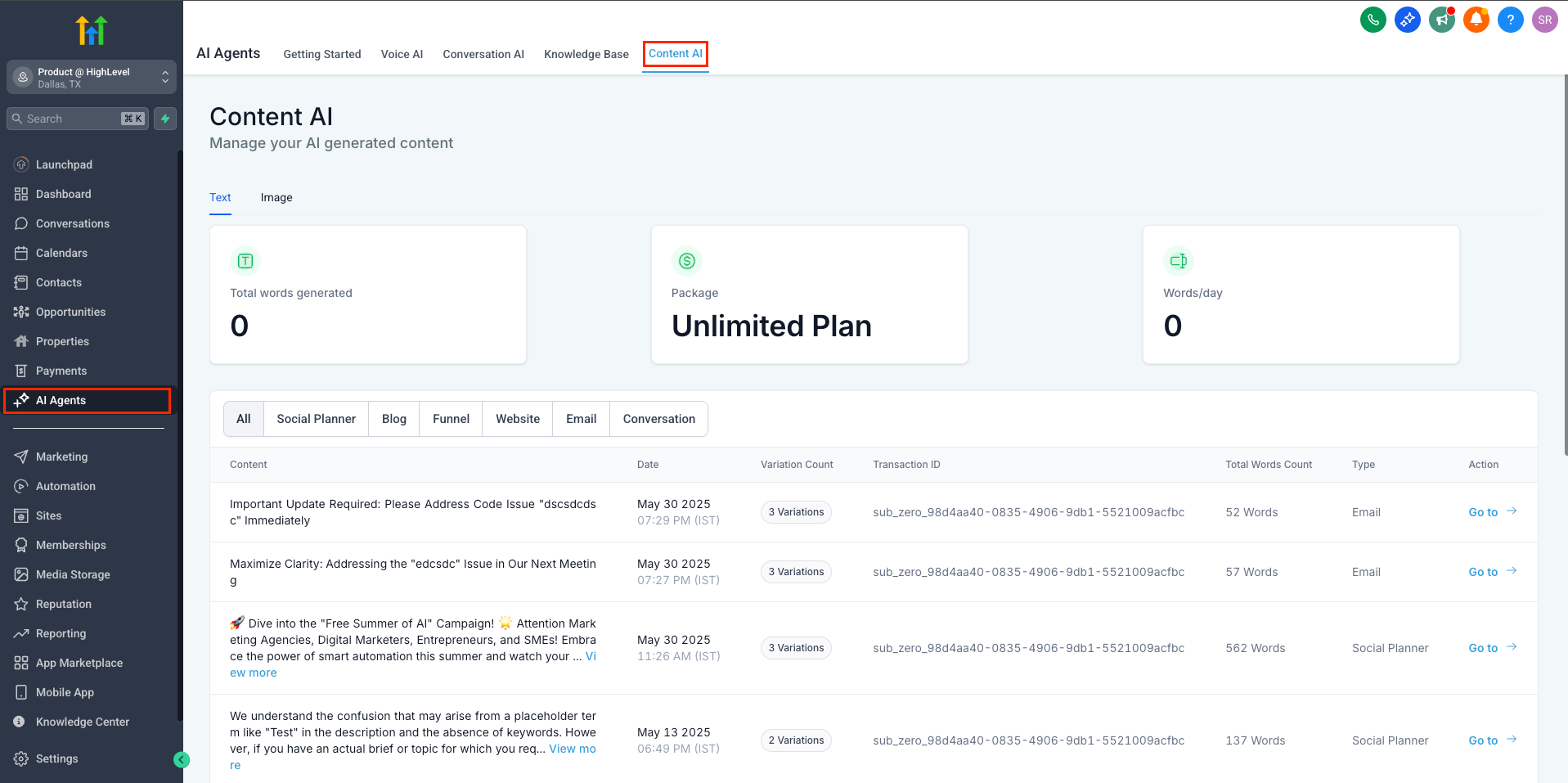Open the blue AI sparkle assistant icon
This screenshot has width=1568, height=783.
pyautogui.click(x=1407, y=20)
